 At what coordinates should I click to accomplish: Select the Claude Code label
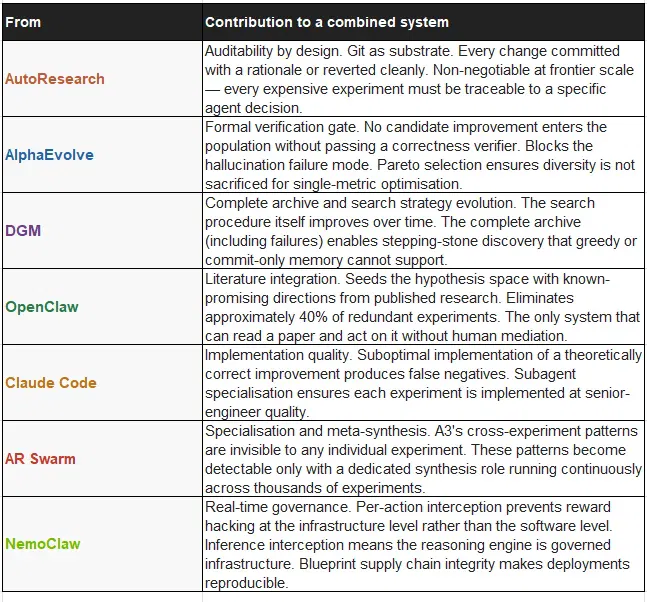point(51,382)
